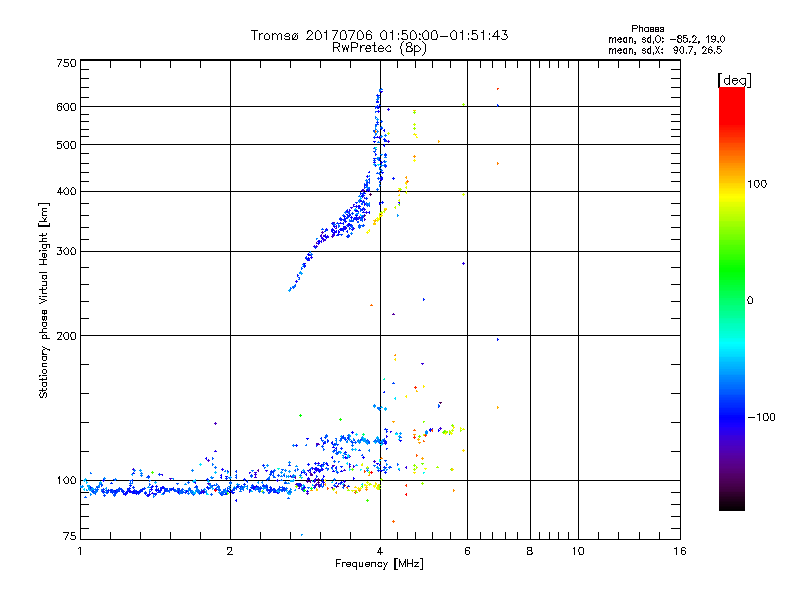Viewport: 800px width, 600px height.
Task: Click the x-axis '6' tick label
Action: 467,551
